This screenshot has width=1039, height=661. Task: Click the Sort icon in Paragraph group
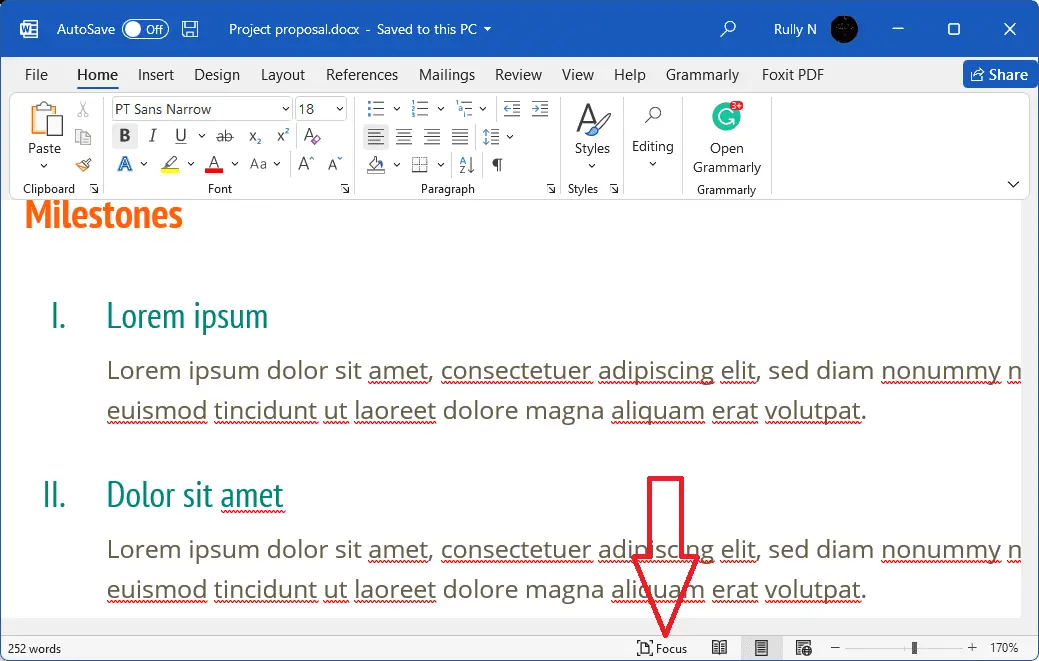tap(465, 164)
